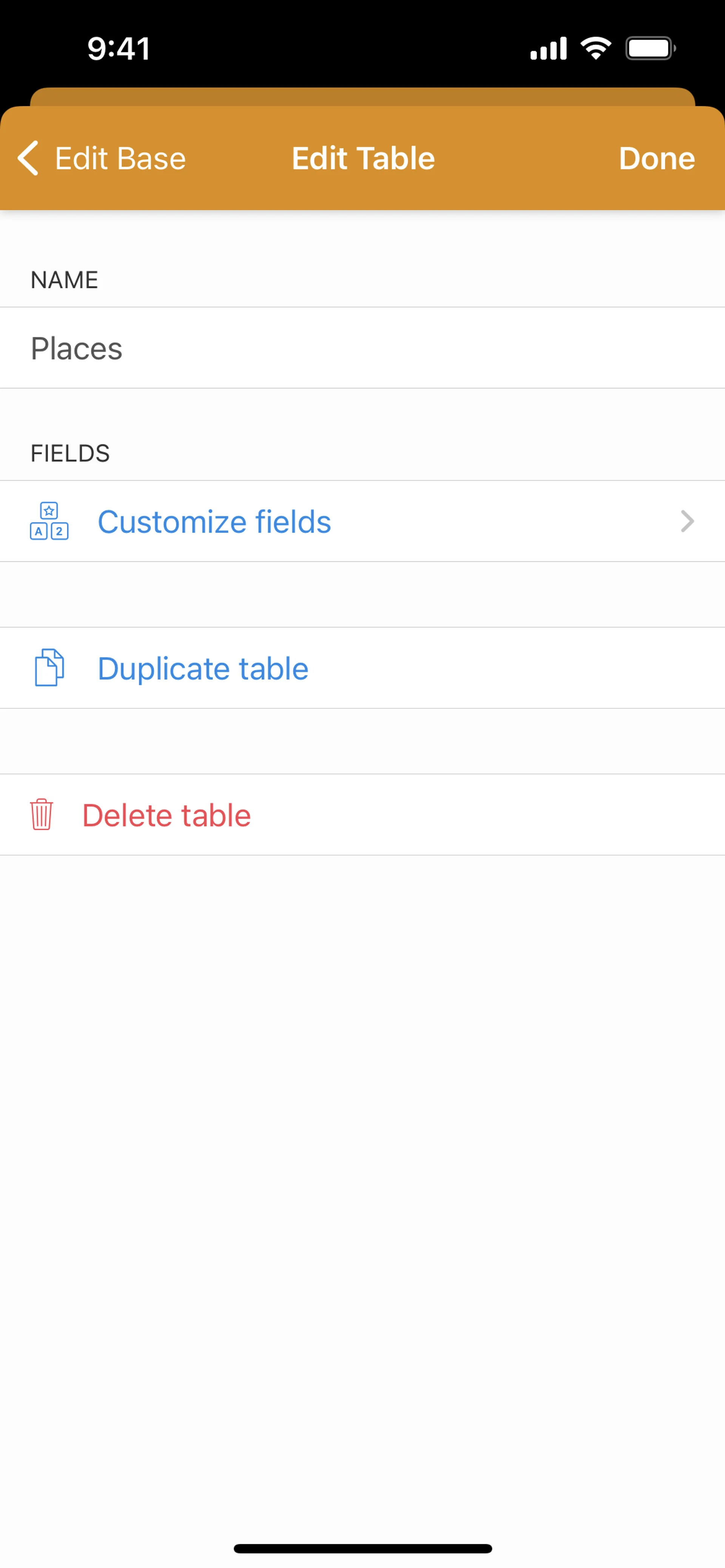Click the red trash can icon
The height and width of the screenshot is (1568, 725).
click(42, 814)
